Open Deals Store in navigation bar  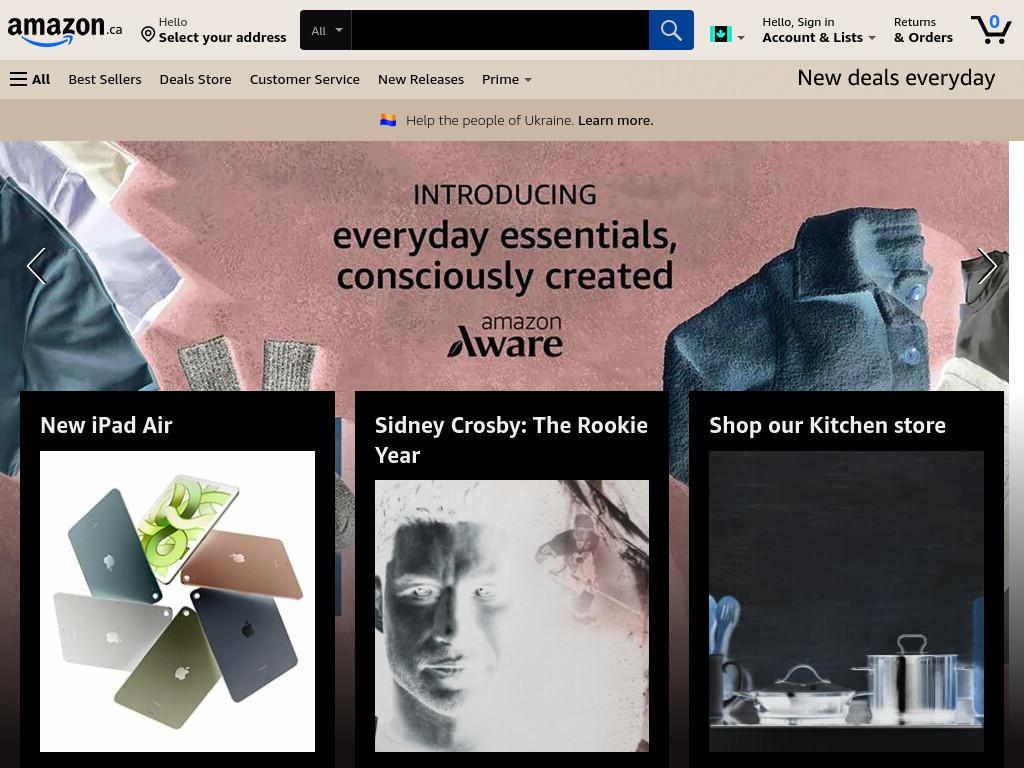point(195,80)
